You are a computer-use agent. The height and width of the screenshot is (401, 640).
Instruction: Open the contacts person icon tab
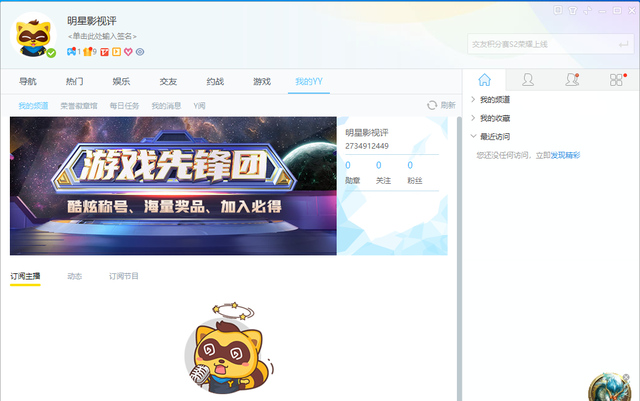point(528,80)
